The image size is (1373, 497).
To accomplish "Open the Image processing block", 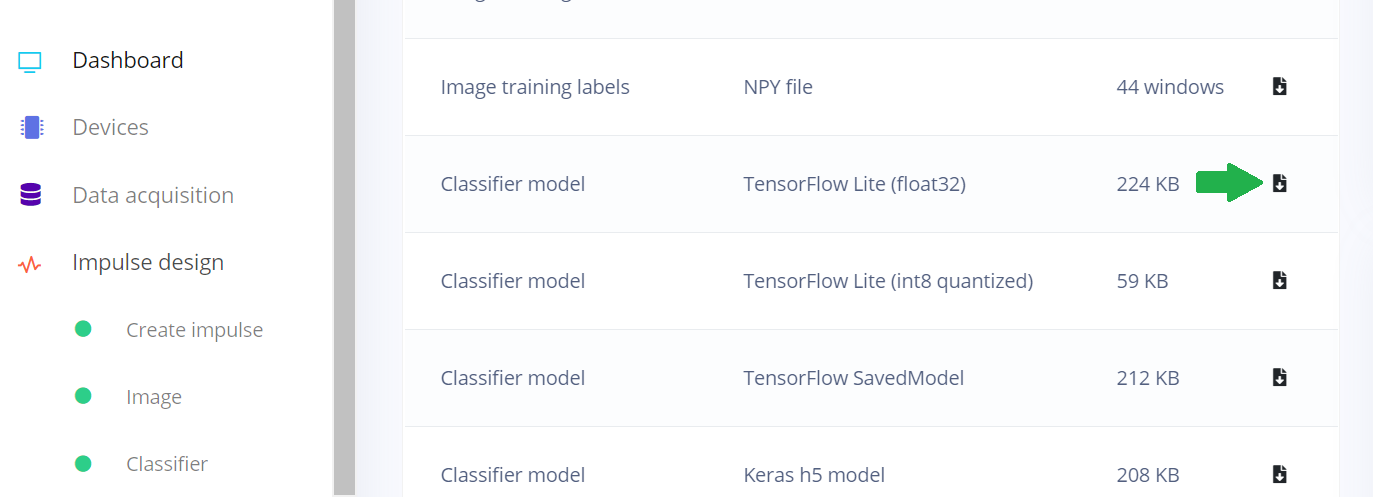I will tap(154, 397).
